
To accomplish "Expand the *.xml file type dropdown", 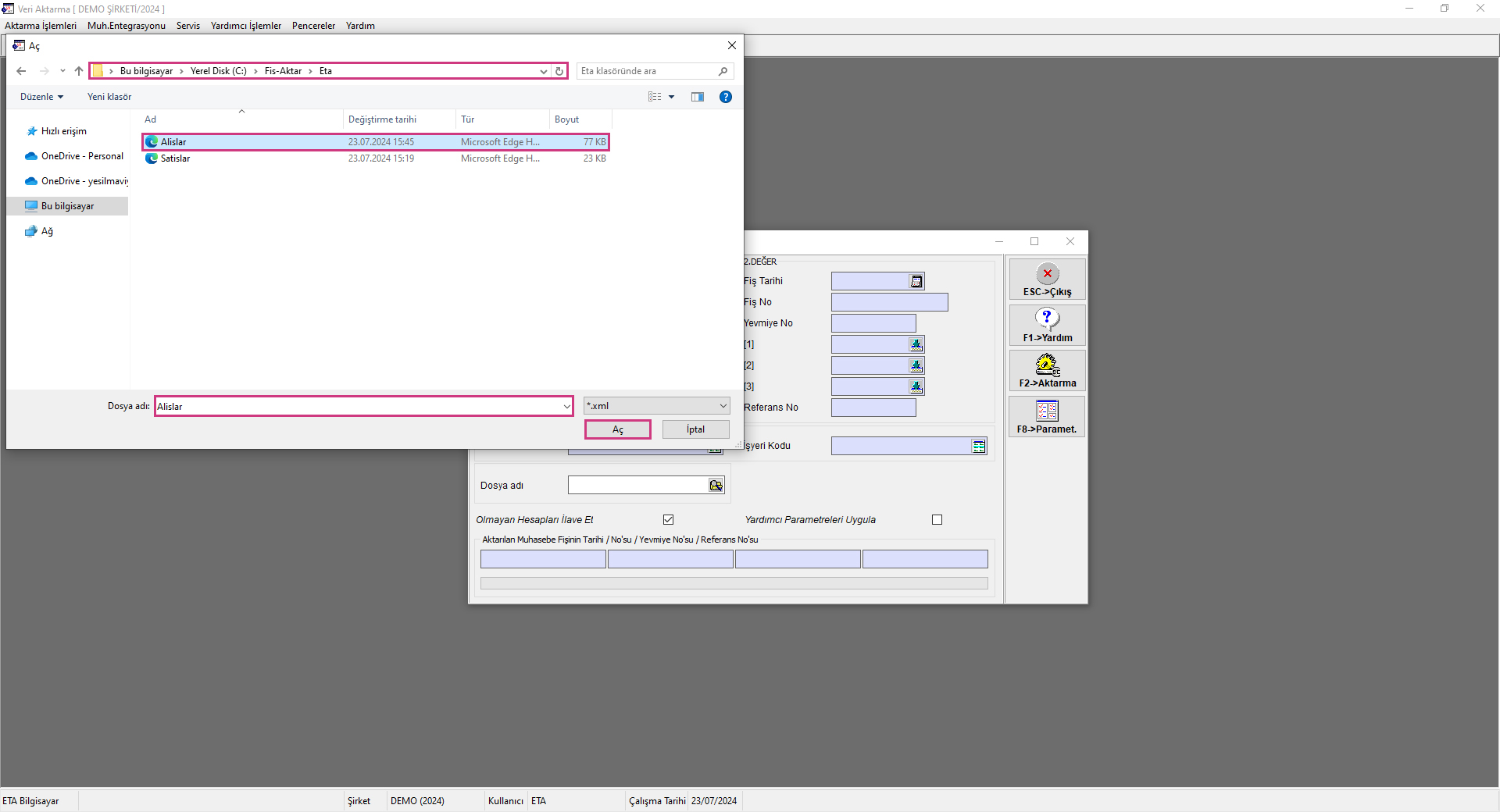I will tap(723, 406).
